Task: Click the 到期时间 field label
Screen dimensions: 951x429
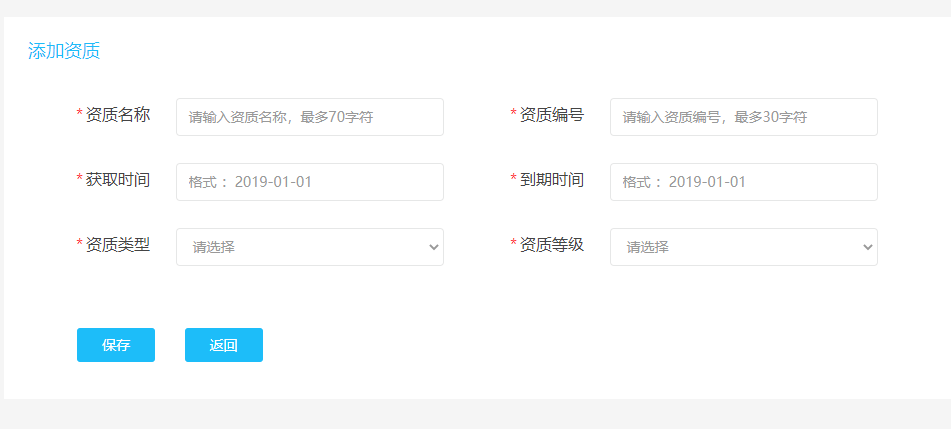Action: 552,180
